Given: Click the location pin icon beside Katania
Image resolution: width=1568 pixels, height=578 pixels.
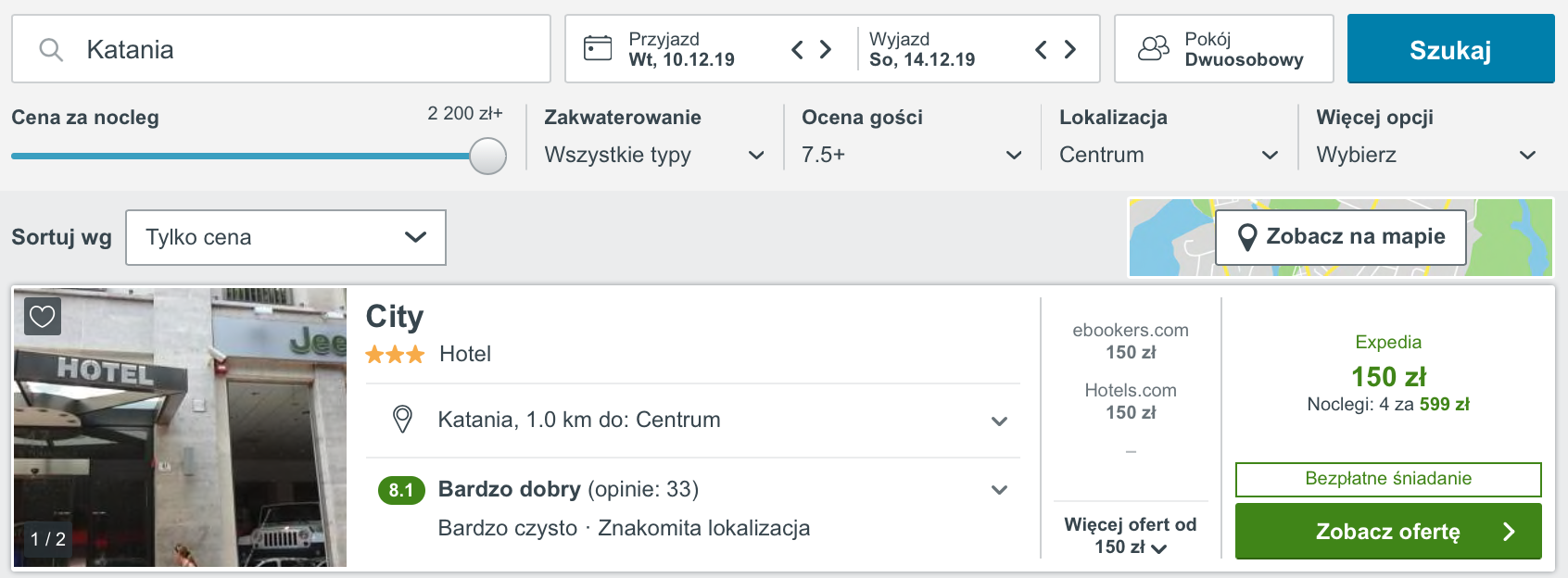Looking at the screenshot, I should (402, 420).
